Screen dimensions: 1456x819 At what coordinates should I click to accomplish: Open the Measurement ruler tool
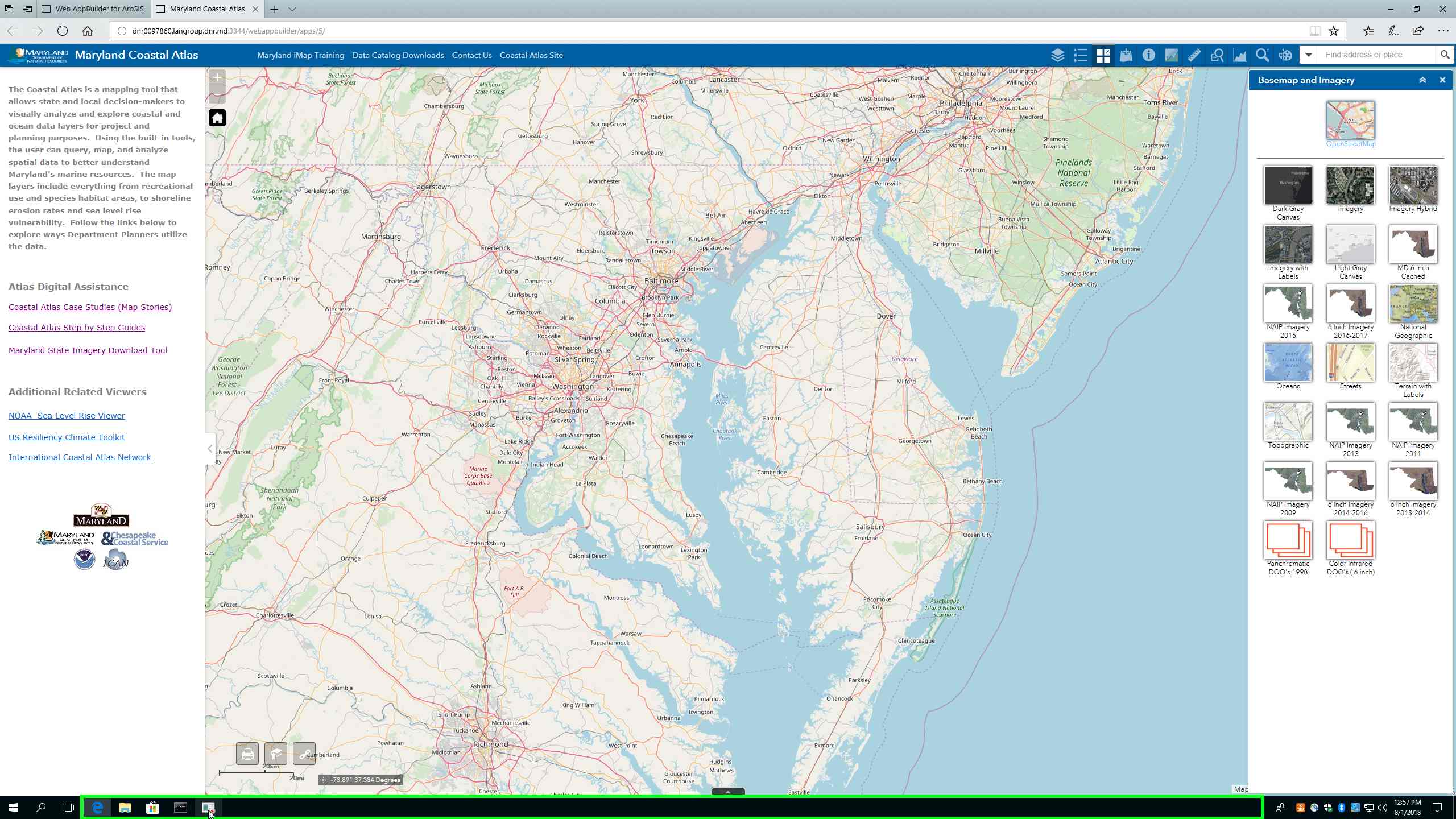tap(1194, 55)
